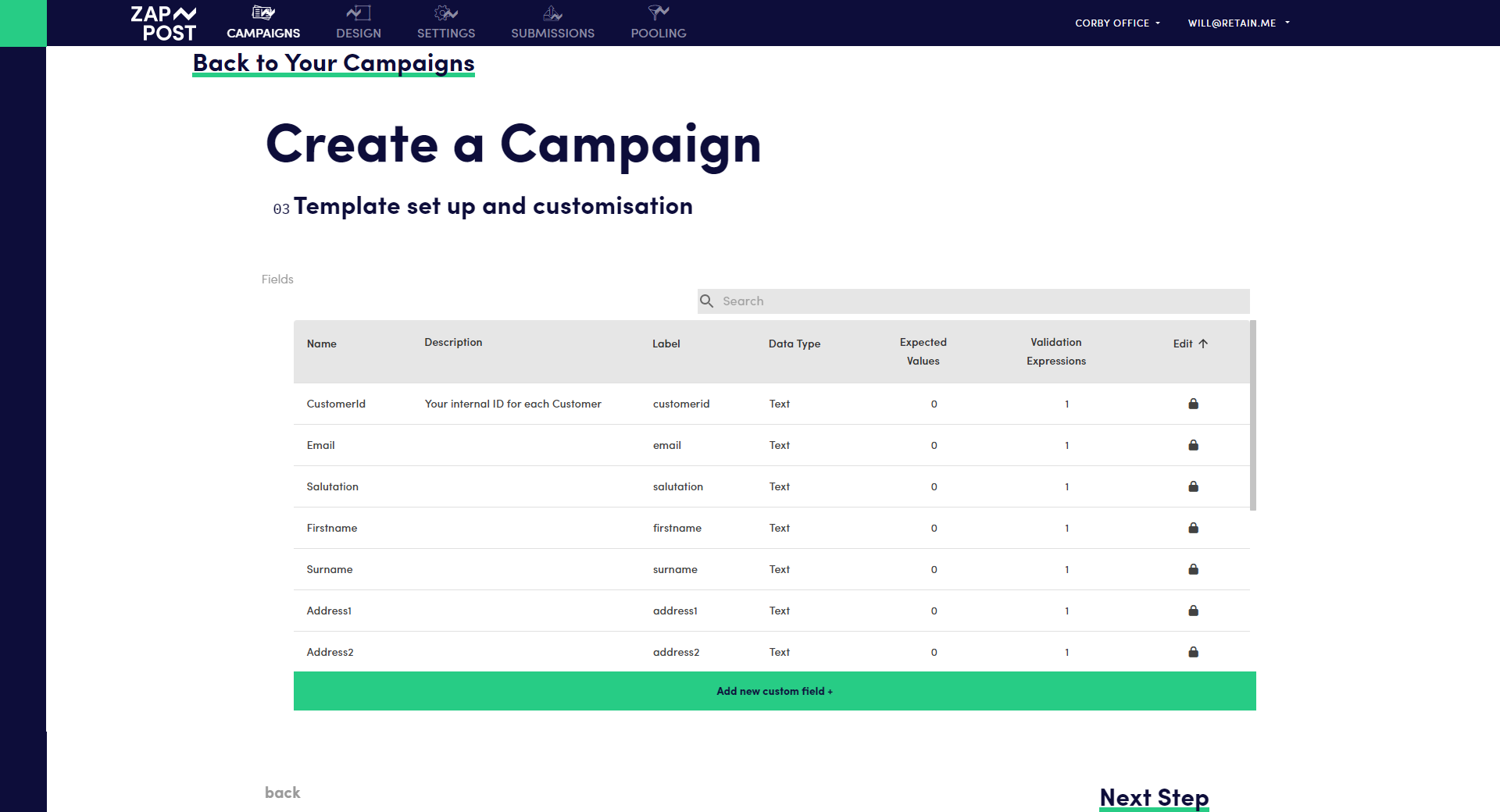The image size is (1500, 812).
Task: Click the lock icon for CustomerId row
Action: (1193, 404)
